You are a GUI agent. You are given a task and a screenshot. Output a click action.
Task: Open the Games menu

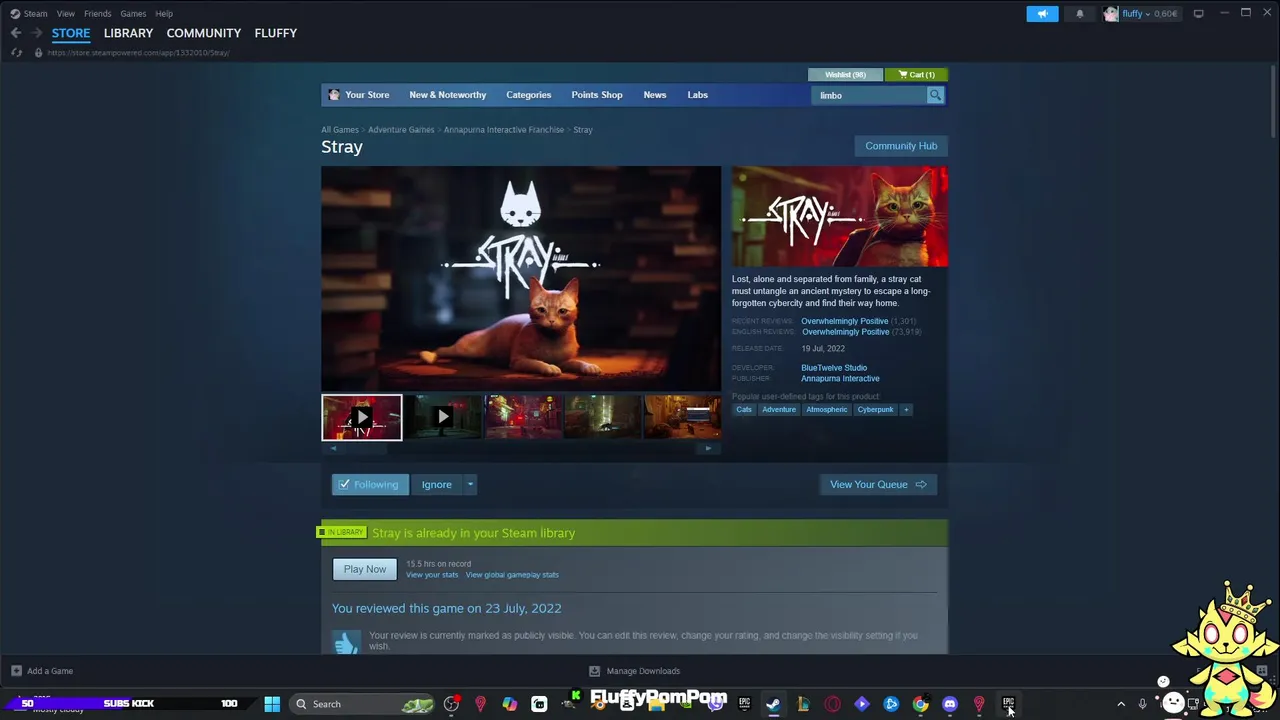point(133,14)
